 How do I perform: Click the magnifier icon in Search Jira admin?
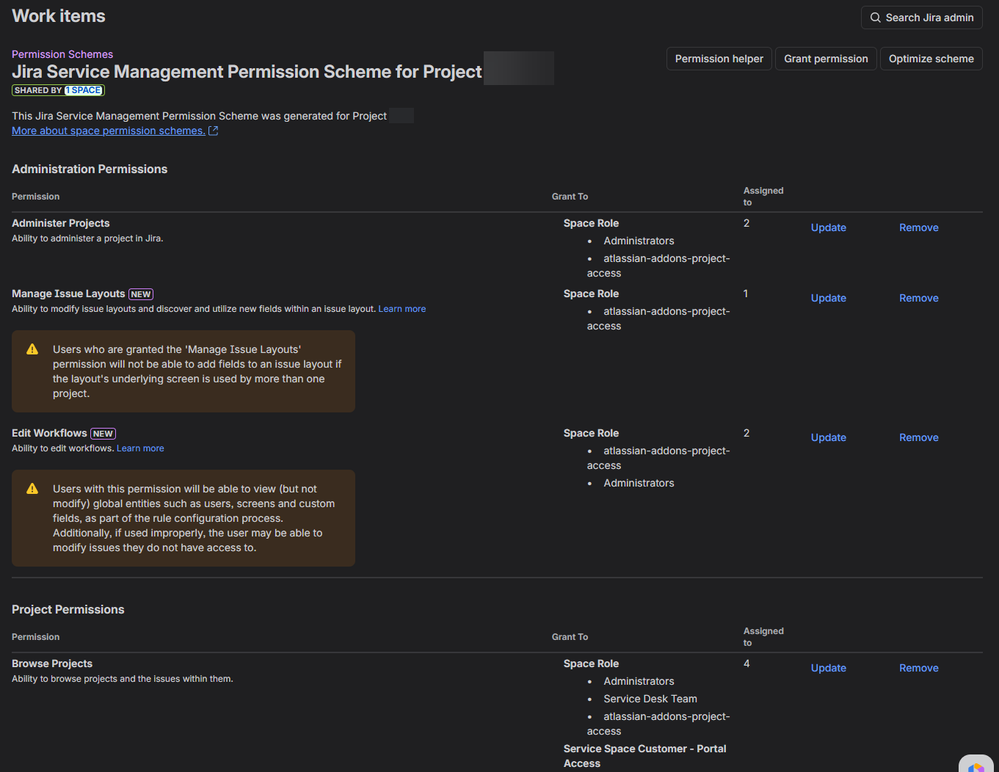(x=875, y=18)
